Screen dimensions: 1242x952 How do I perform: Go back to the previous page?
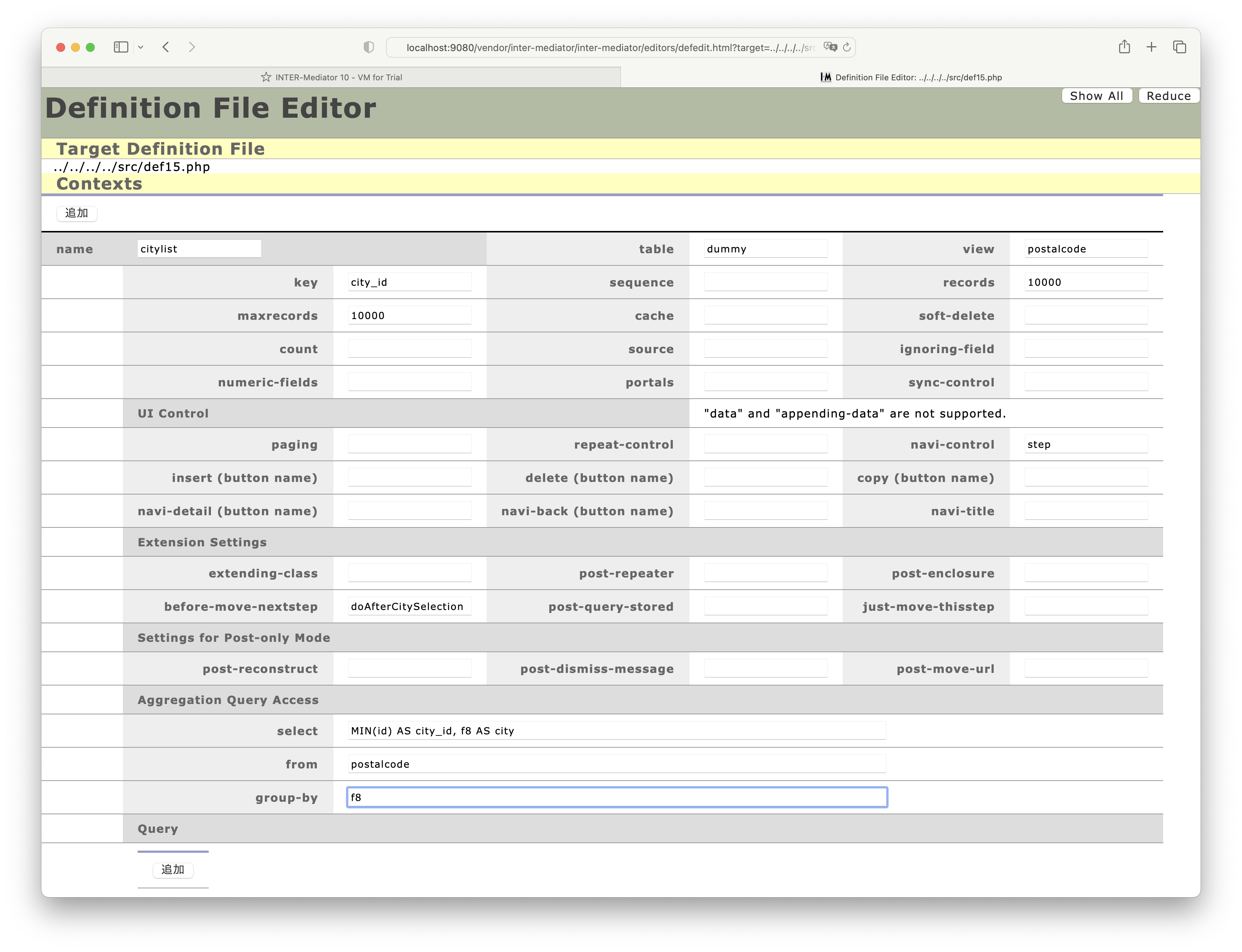(166, 47)
